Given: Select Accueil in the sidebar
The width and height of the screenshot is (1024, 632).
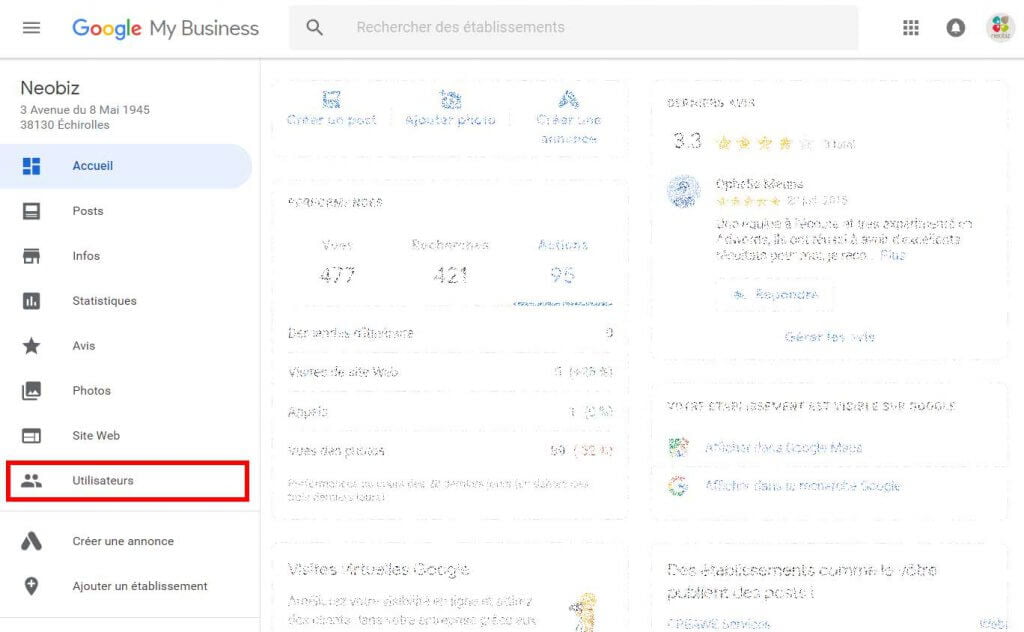Looking at the screenshot, I should pos(125,166).
